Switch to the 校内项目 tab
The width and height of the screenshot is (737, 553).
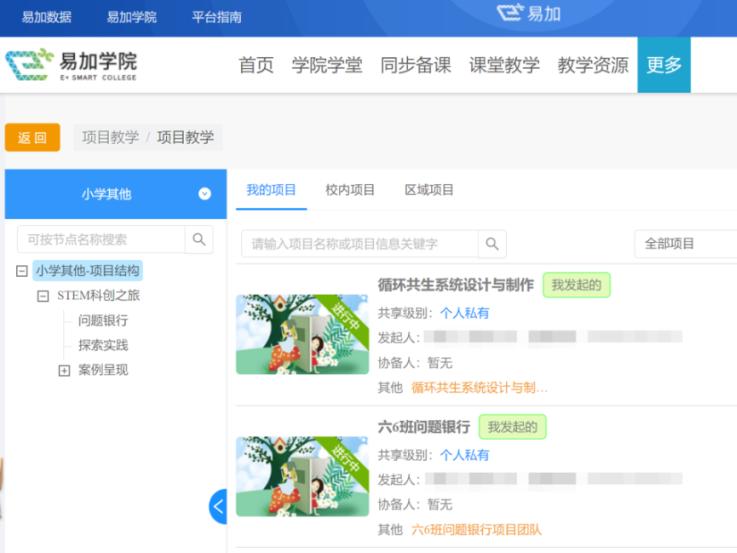point(350,190)
